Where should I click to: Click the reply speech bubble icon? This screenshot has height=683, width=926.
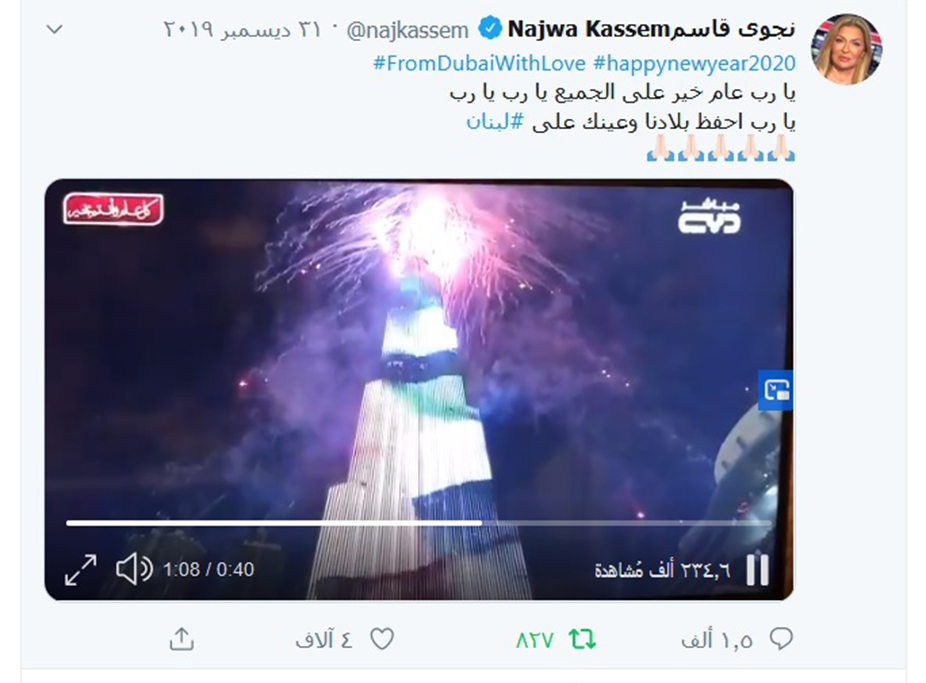[x=781, y=639]
